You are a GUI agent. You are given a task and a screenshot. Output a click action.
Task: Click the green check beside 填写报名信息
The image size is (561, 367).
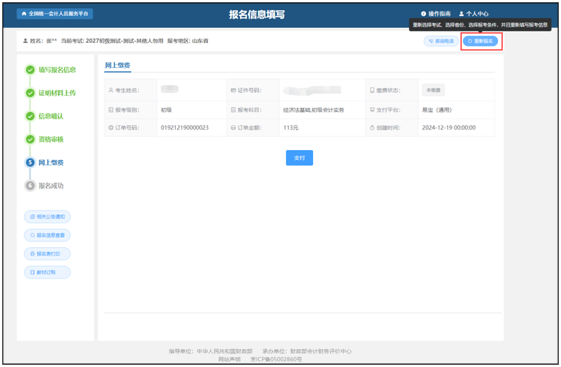(30, 70)
